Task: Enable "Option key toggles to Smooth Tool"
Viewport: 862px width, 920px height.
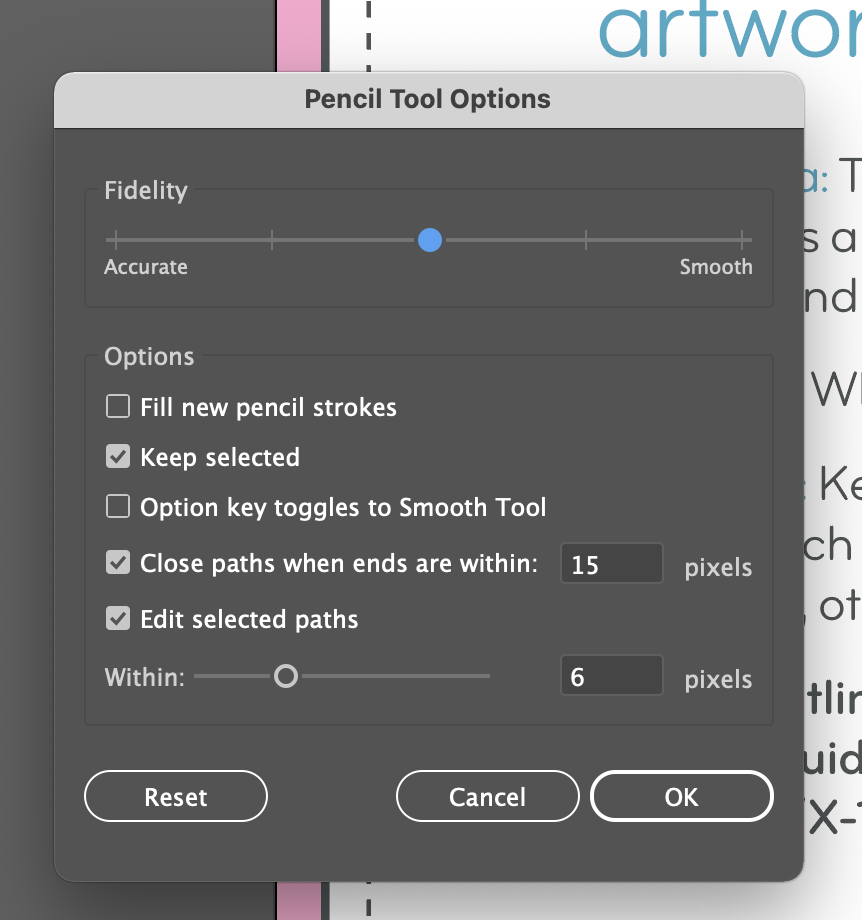Action: click(x=117, y=507)
